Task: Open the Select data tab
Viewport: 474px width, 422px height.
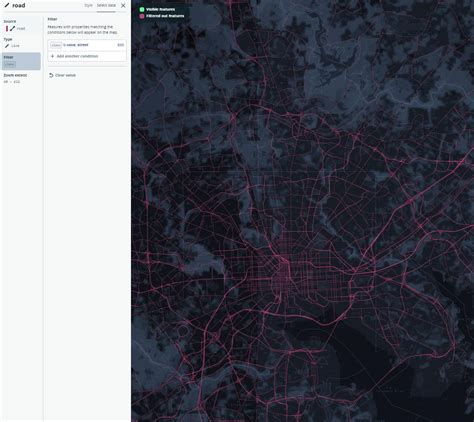Action: coord(106,5)
